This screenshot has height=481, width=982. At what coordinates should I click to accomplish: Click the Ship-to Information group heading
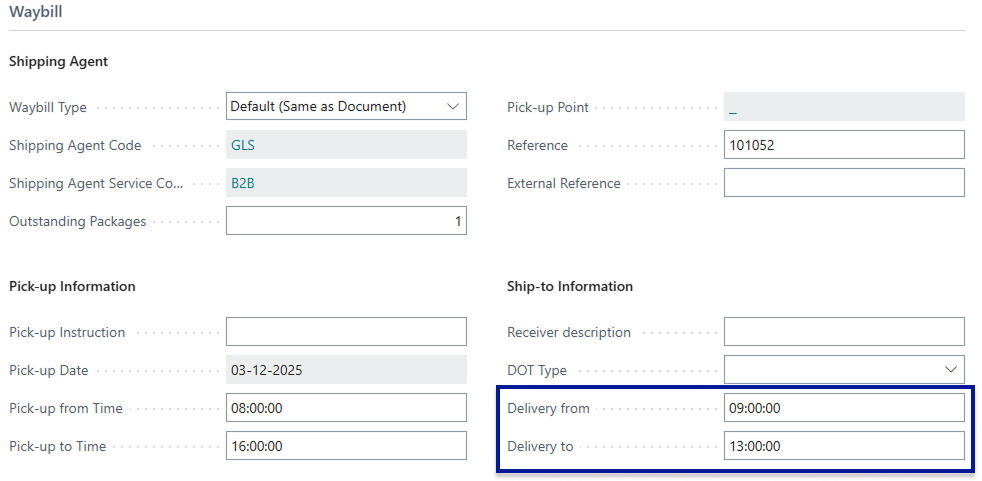(570, 286)
